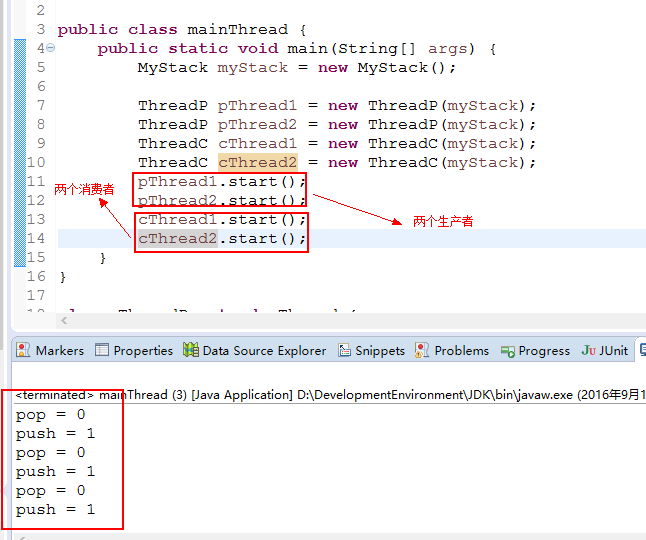Open the Problems tab
Image resolution: width=646 pixels, height=540 pixels.
pyautogui.click(x=452, y=351)
